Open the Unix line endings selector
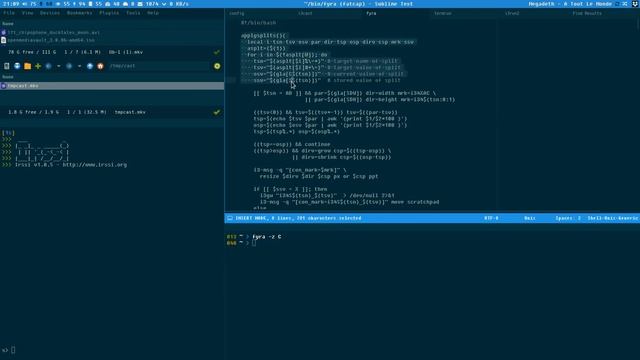This screenshot has width=640, height=360. tap(529, 218)
